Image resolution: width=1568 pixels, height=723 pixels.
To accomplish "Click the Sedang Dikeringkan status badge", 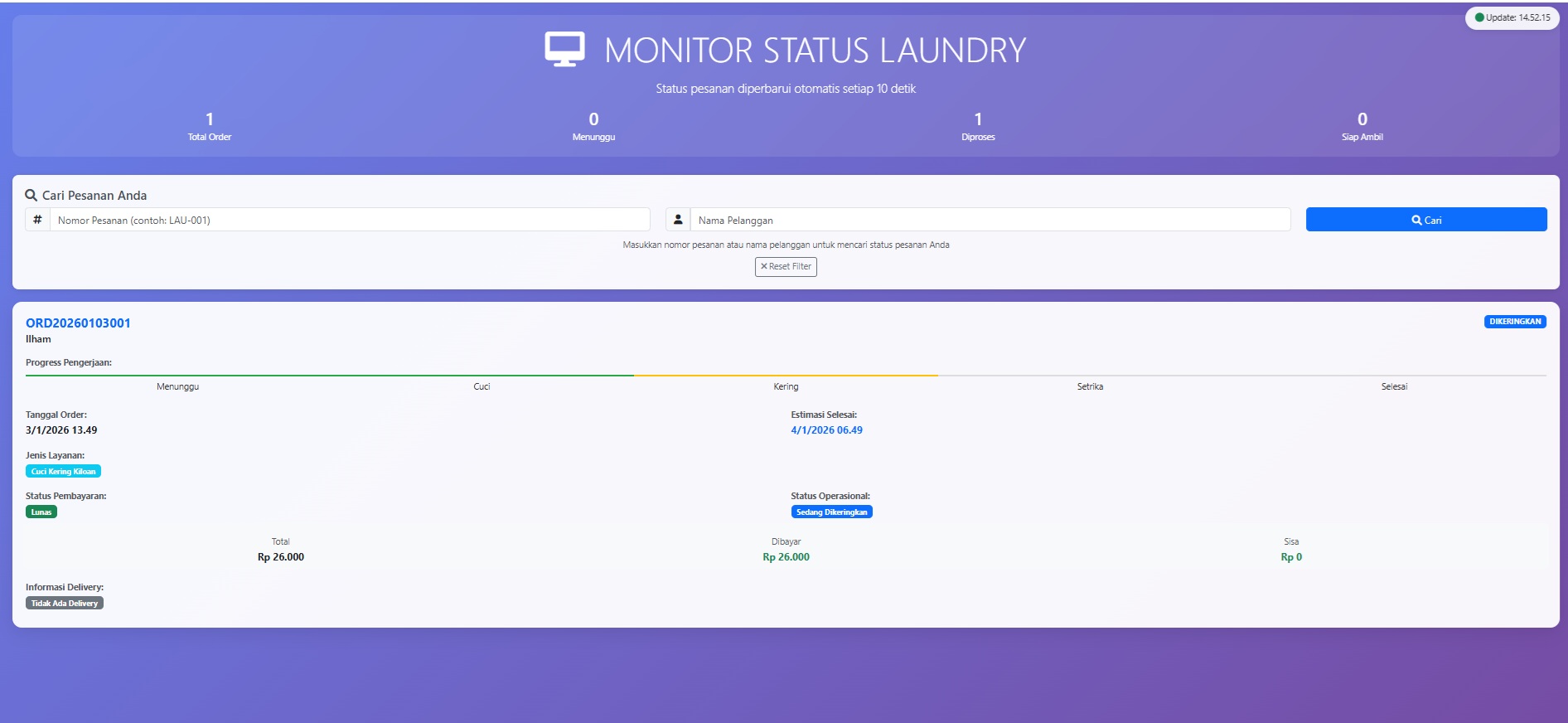I will 831,512.
